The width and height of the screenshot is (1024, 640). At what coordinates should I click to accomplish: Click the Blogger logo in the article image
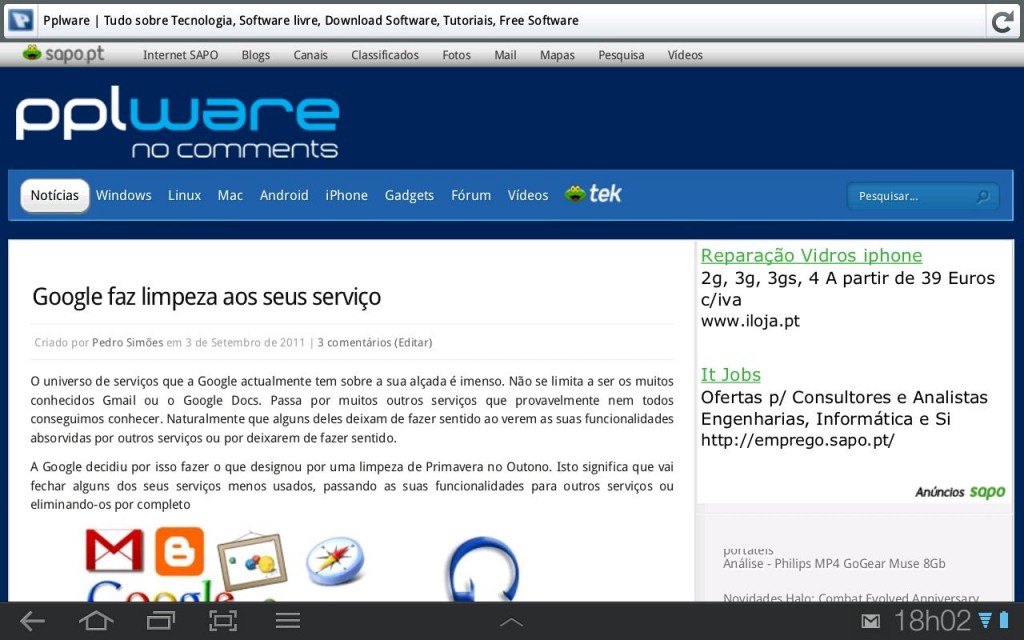click(180, 552)
